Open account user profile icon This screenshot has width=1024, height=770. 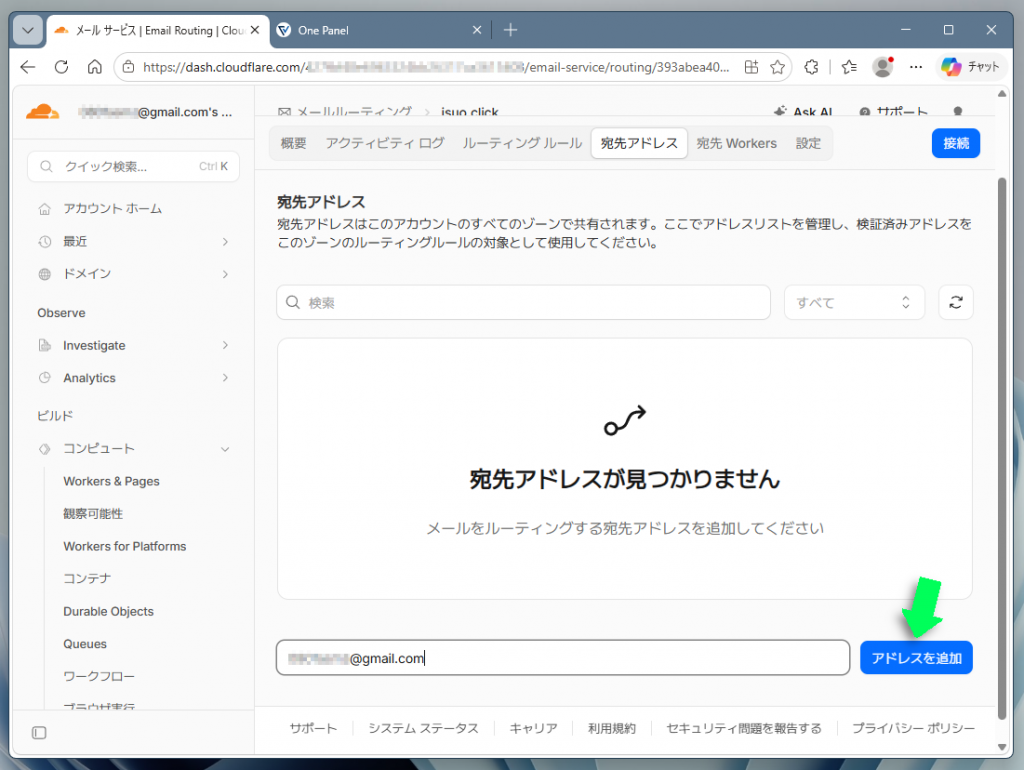[958, 112]
